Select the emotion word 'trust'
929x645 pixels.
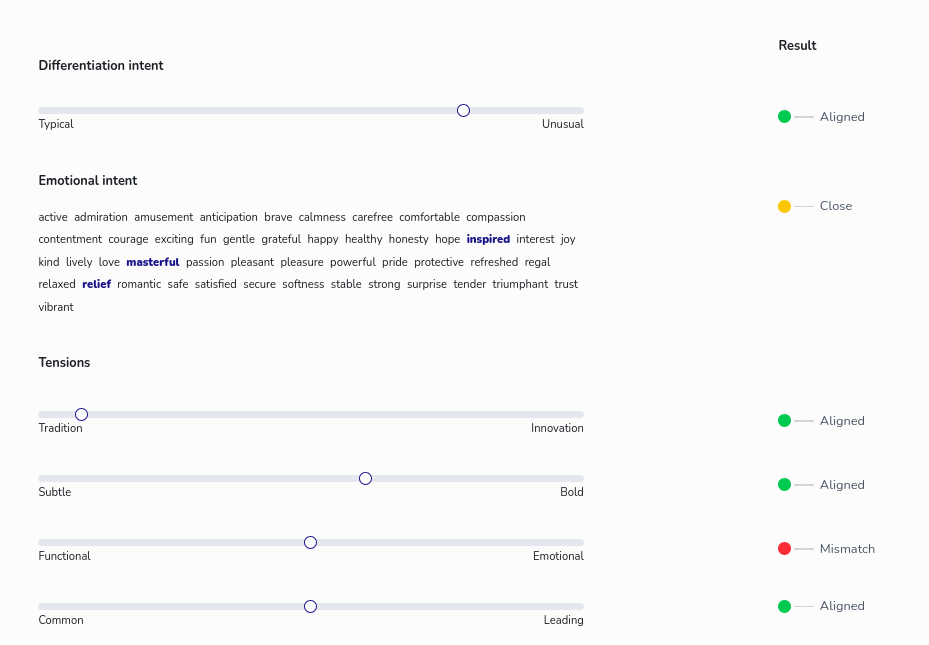coord(566,284)
